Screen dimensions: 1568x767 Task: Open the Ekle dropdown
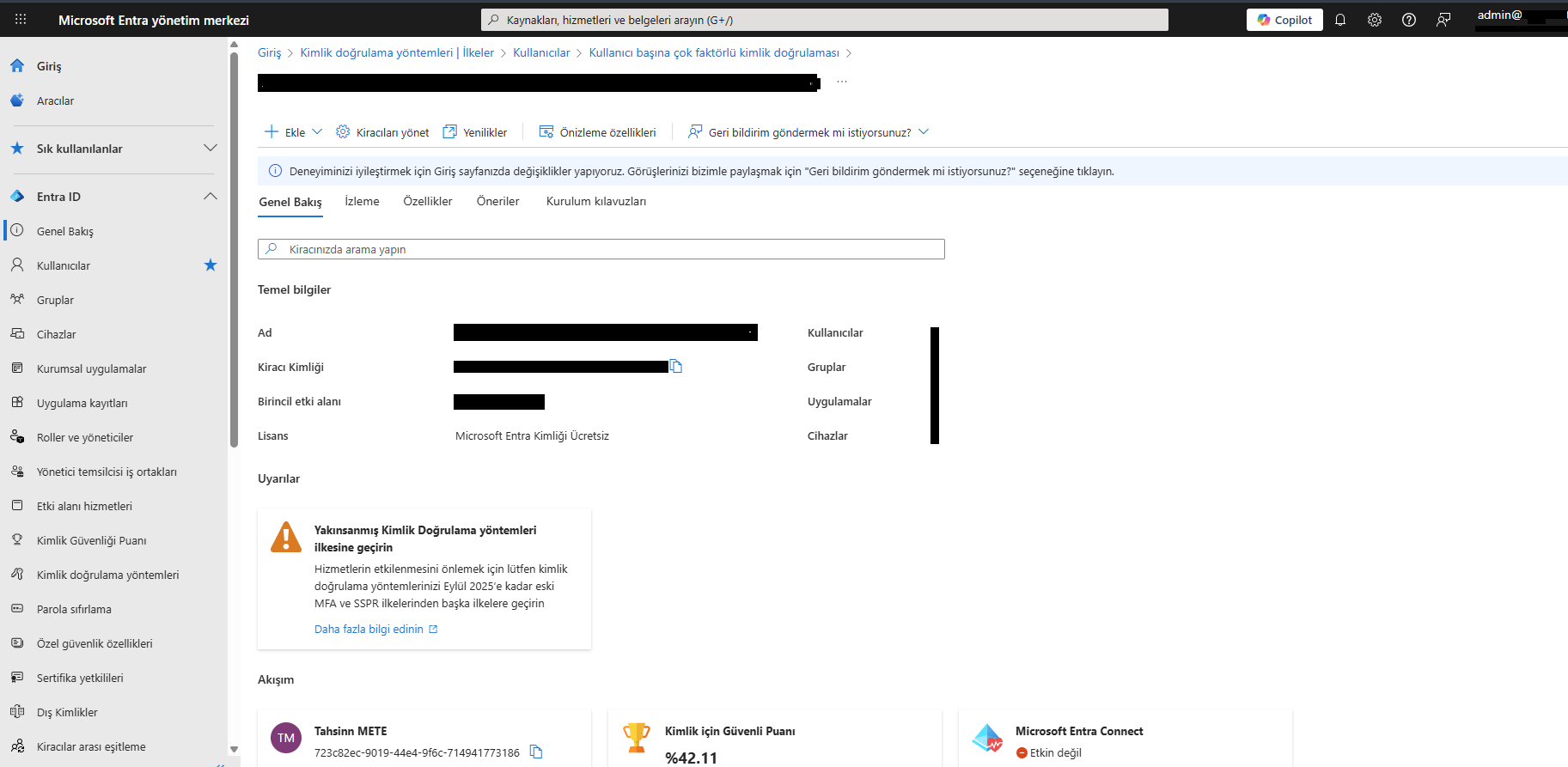[x=293, y=131]
